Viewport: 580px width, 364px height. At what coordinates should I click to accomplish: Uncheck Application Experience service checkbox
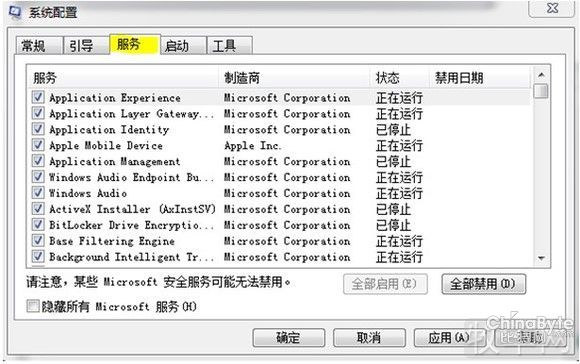[38, 97]
